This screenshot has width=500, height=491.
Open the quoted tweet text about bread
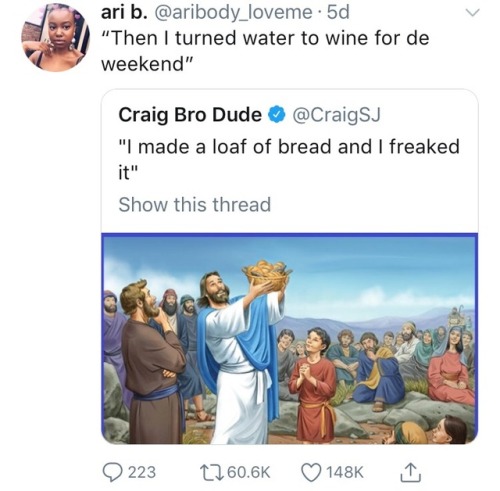tap(289, 159)
